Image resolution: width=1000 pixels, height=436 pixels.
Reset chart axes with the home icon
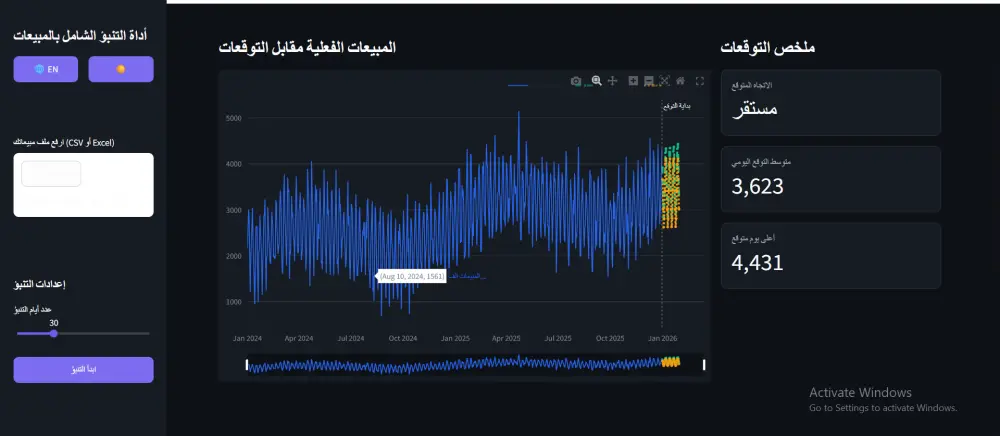680,81
